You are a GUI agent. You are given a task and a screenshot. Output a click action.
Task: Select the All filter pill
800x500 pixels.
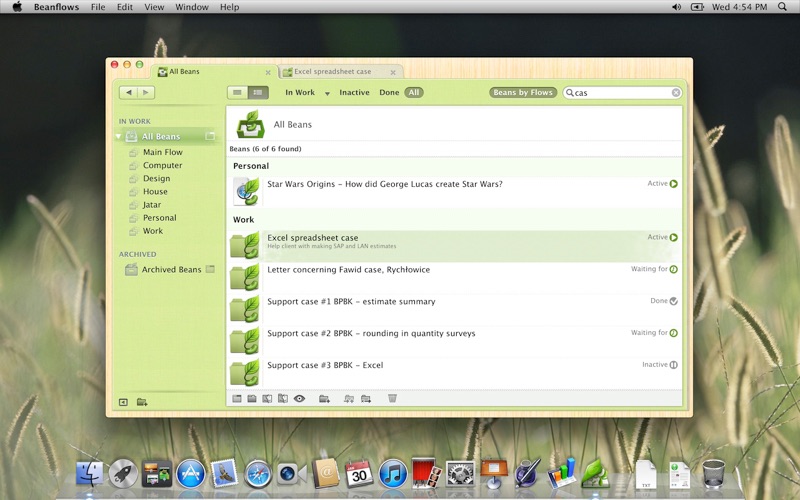click(x=414, y=92)
